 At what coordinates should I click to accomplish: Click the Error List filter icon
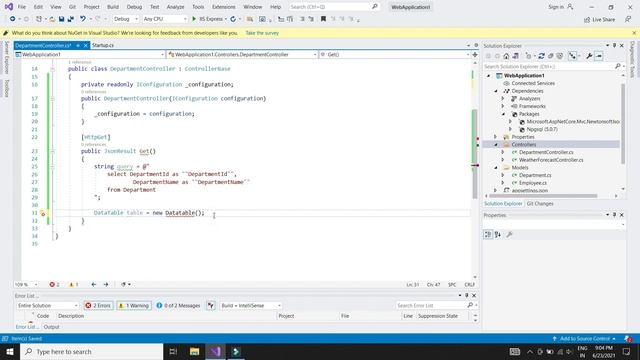(211, 305)
